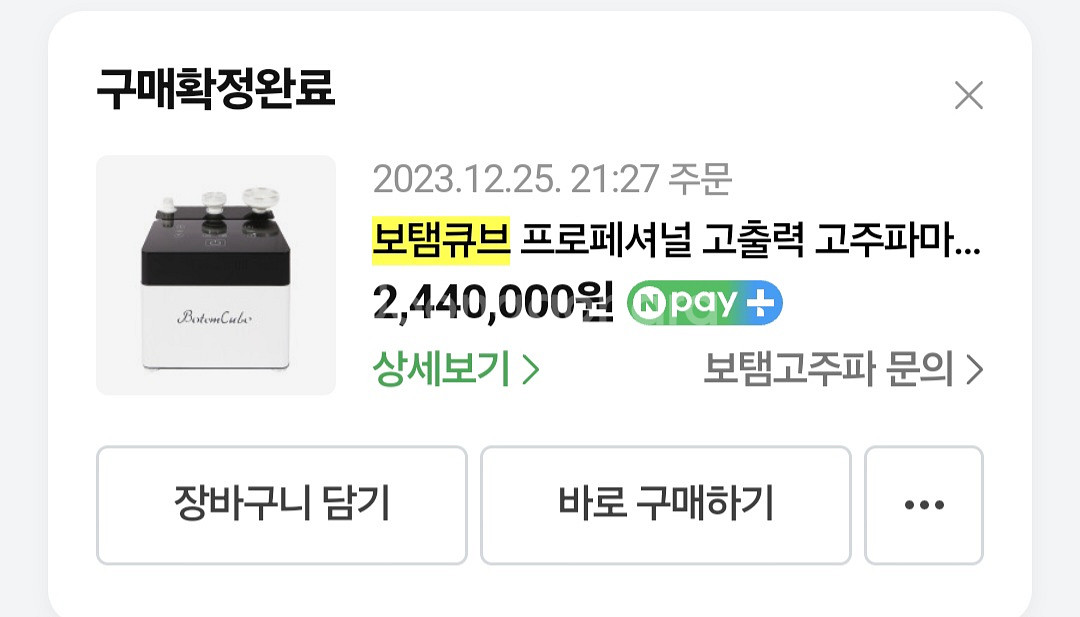
Task: Click the 구매확정완료 status heading
Action: [x=216, y=89]
